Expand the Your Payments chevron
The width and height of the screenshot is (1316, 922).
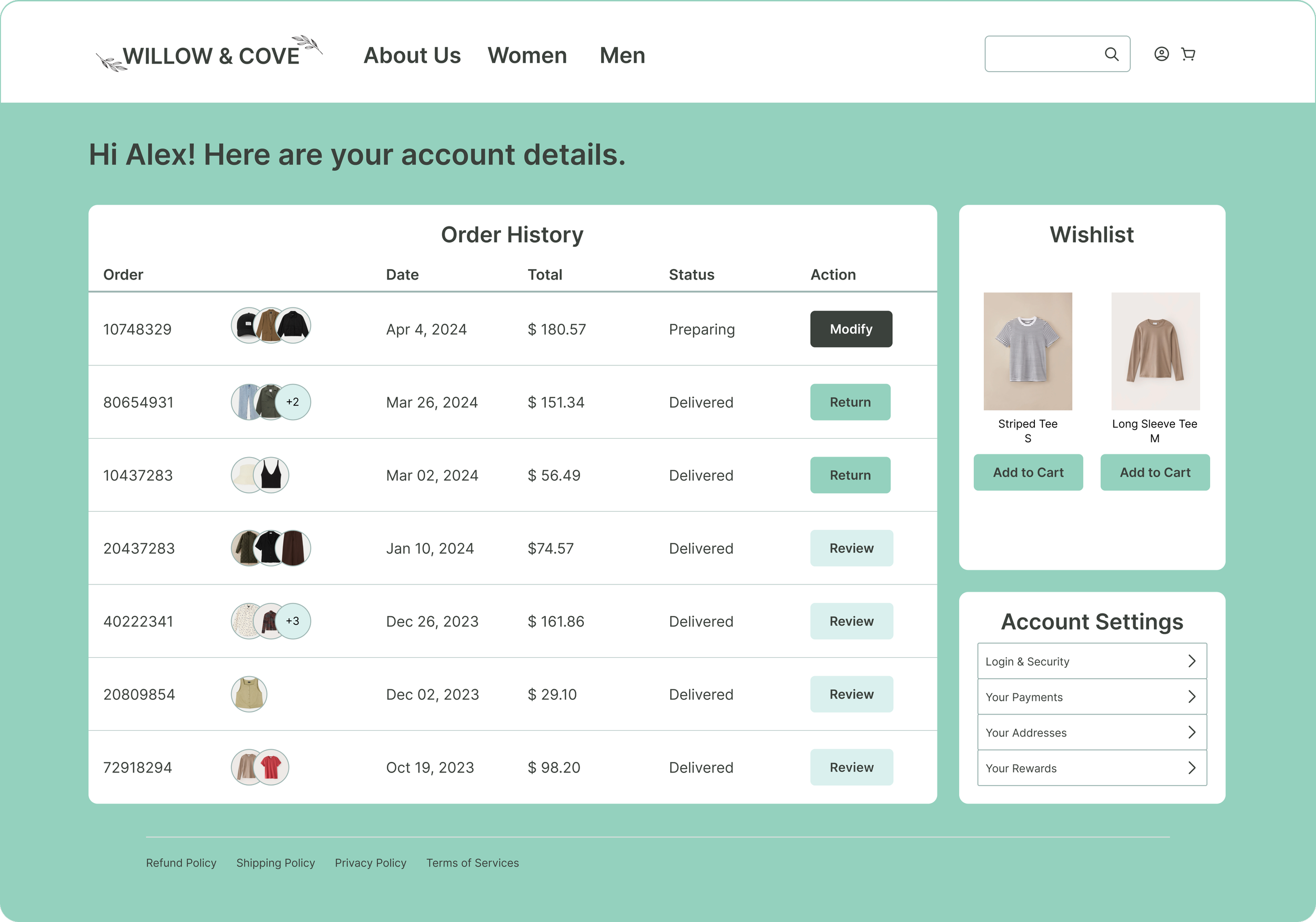(1192, 697)
